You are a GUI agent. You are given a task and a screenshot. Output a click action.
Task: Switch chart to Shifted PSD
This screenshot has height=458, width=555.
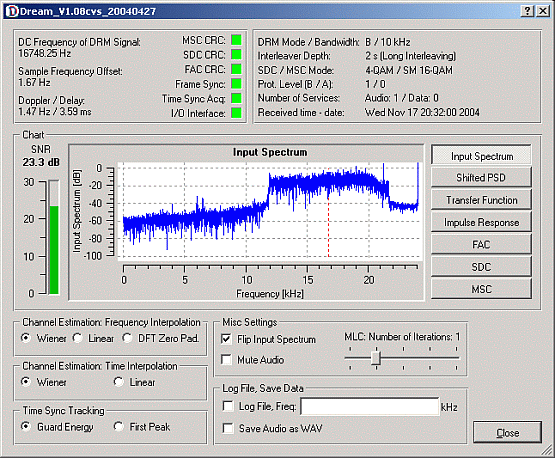pyautogui.click(x=481, y=177)
